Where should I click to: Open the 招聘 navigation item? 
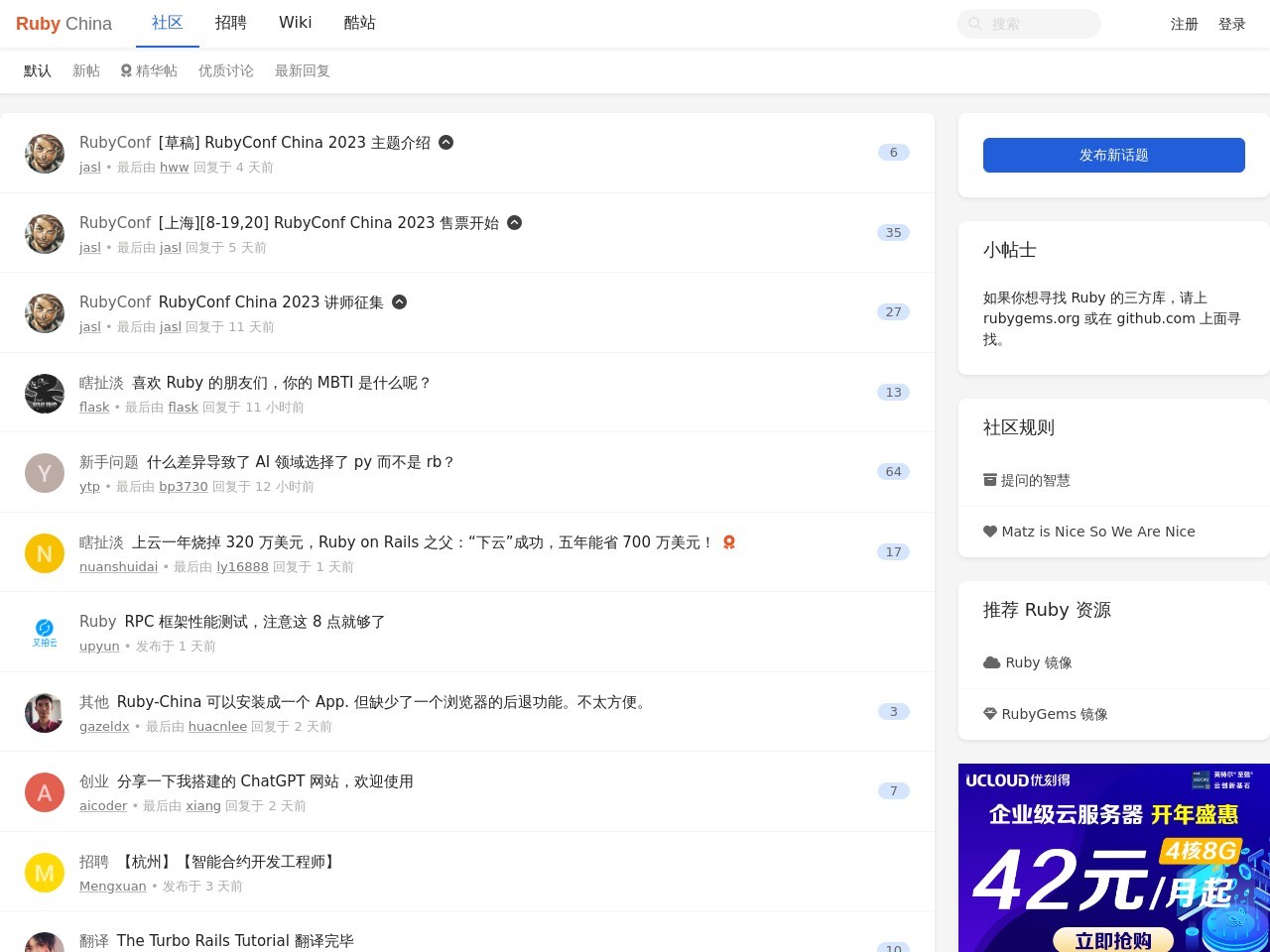pyautogui.click(x=230, y=23)
